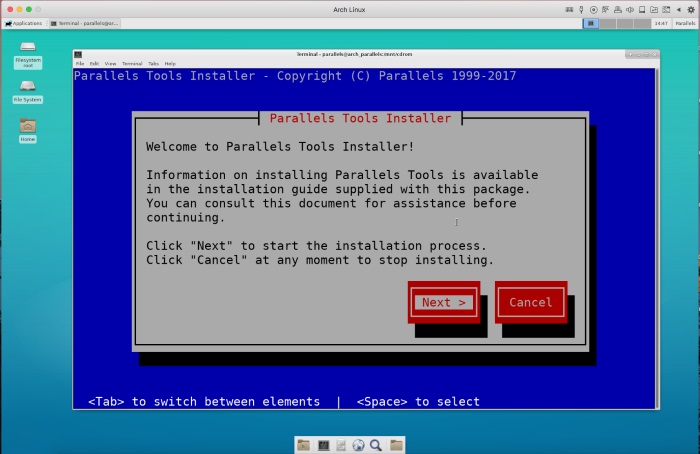Click the printer icon in title bar

pyautogui.click(x=618, y=9)
